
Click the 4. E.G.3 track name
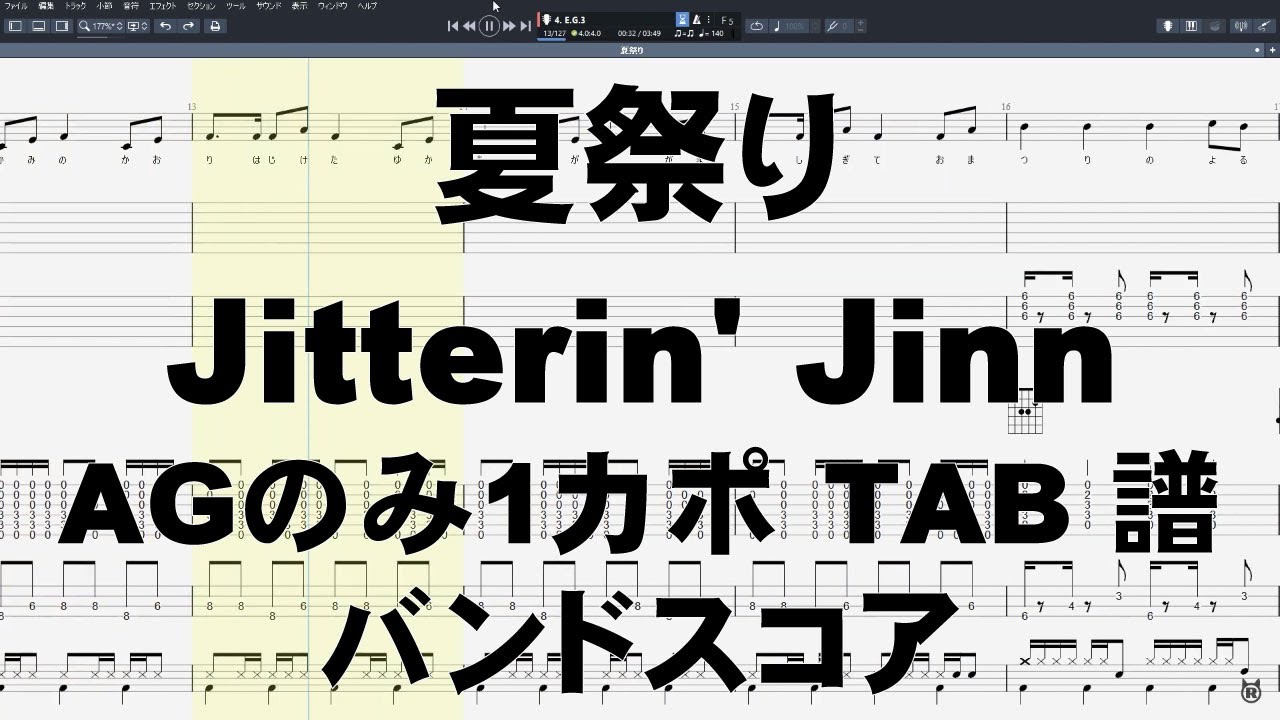pyautogui.click(x=570, y=19)
